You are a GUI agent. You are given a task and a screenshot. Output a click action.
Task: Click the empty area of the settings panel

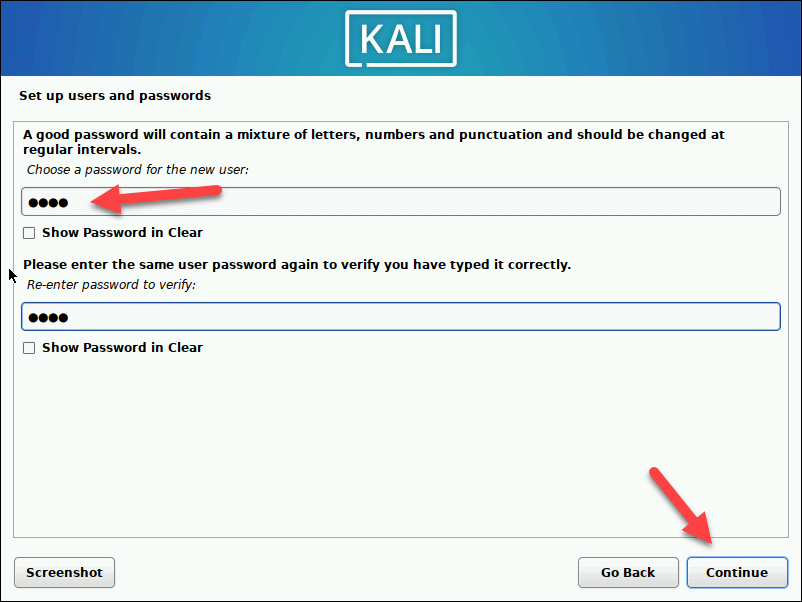point(400,445)
